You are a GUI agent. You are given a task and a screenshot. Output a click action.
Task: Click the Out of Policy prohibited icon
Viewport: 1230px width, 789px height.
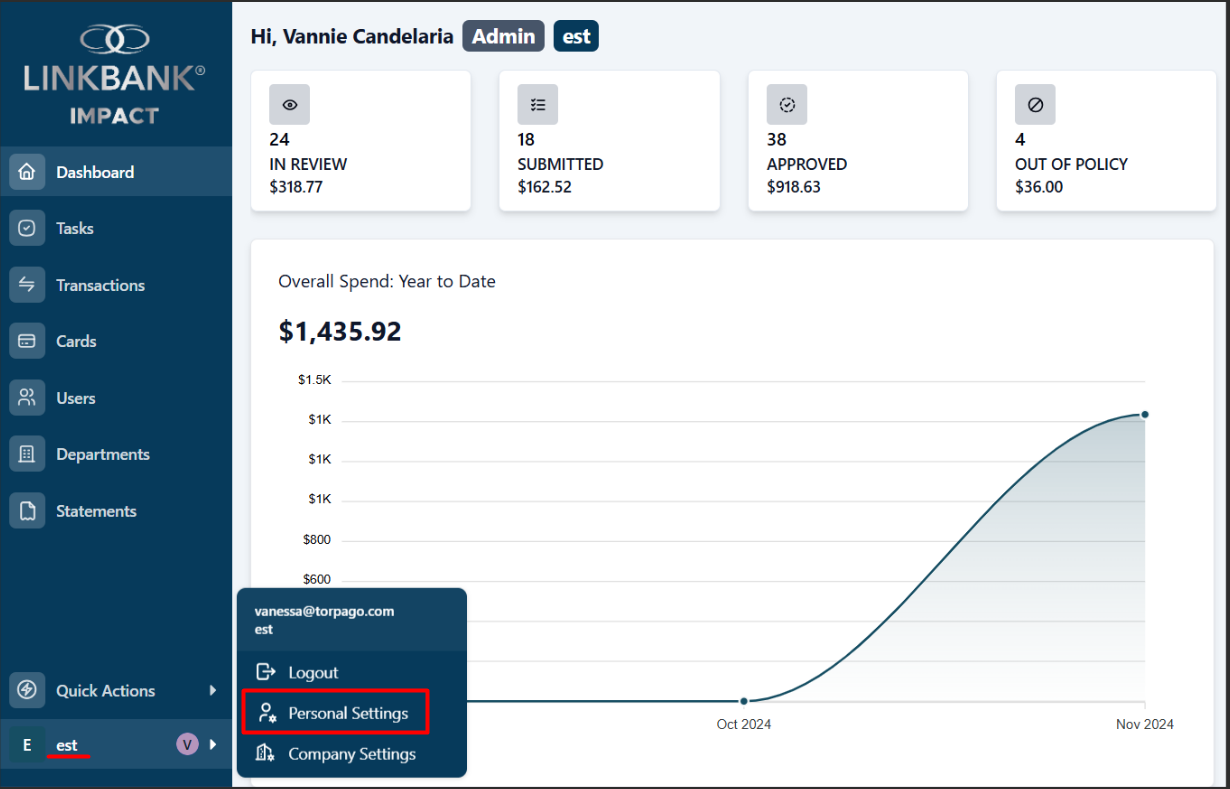pyautogui.click(x=1035, y=105)
